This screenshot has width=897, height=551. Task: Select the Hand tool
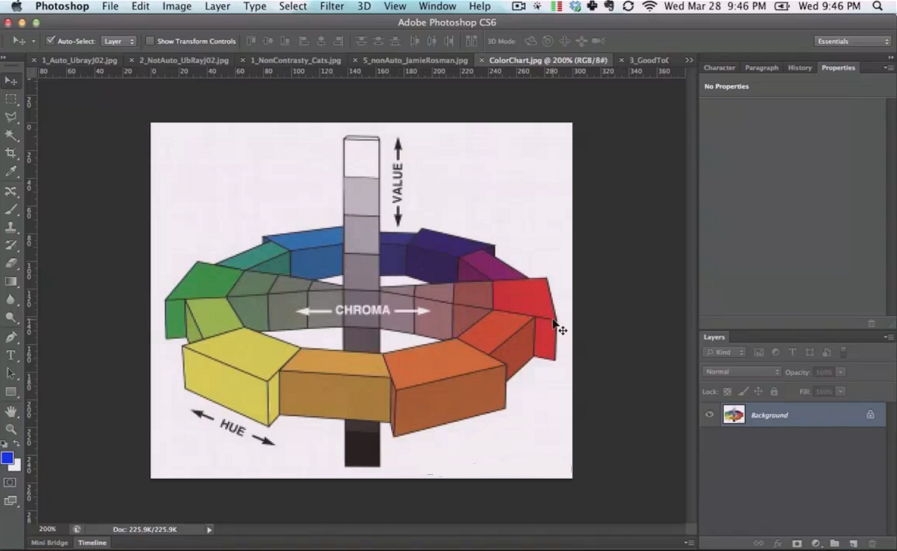(11, 411)
